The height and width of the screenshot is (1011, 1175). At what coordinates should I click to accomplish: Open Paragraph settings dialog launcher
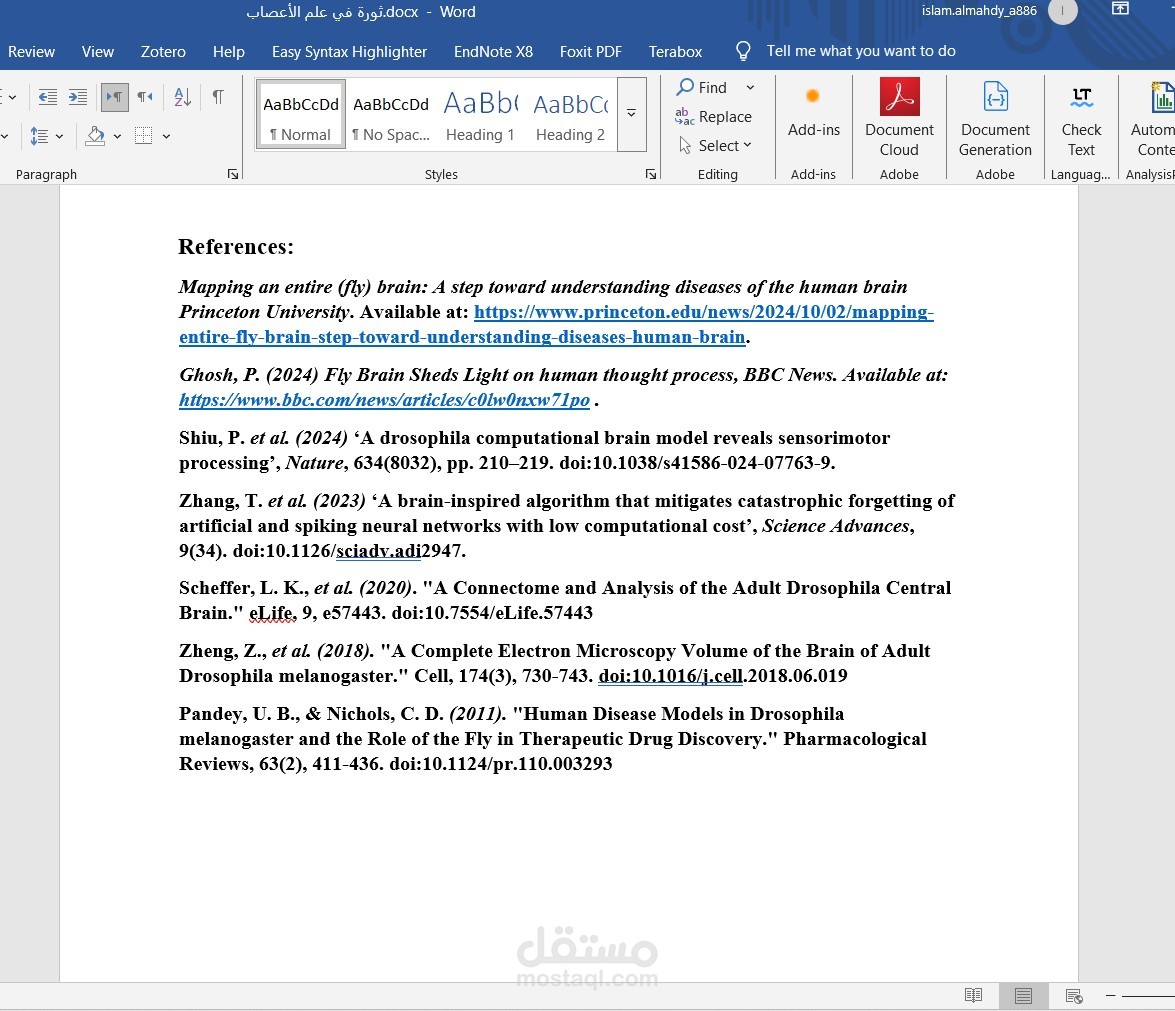[x=232, y=175]
